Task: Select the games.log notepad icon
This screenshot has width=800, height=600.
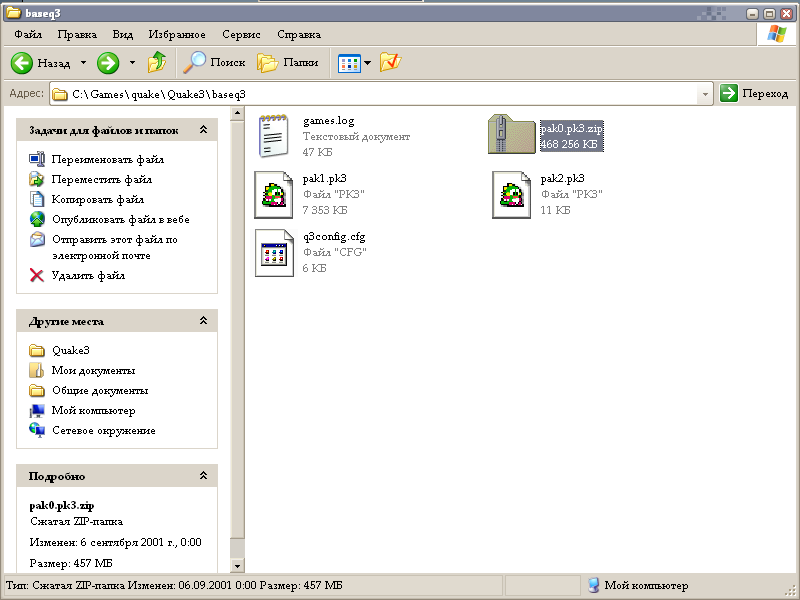Action: (x=273, y=136)
